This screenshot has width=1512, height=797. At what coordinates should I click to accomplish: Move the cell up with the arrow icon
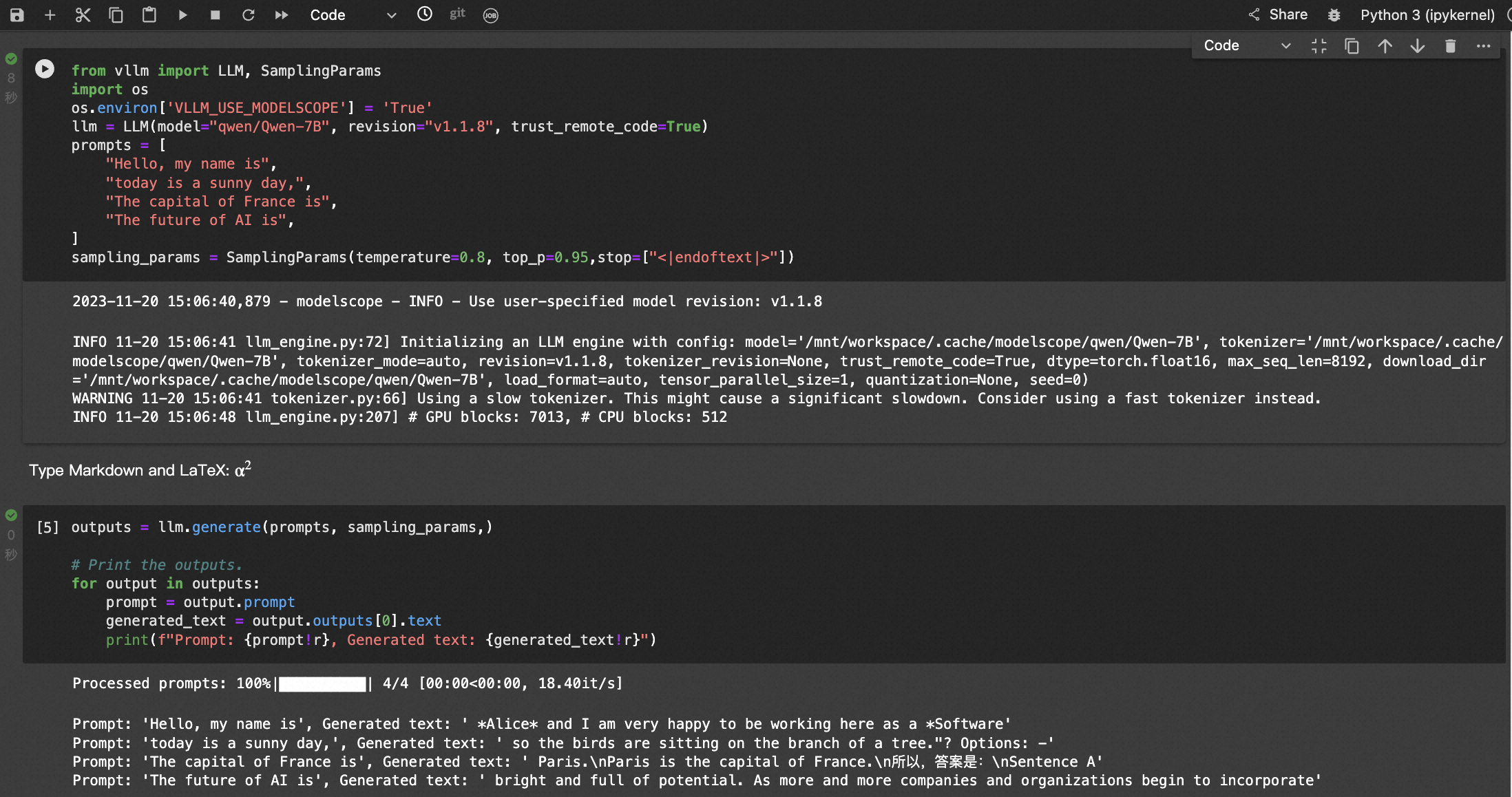(1385, 45)
